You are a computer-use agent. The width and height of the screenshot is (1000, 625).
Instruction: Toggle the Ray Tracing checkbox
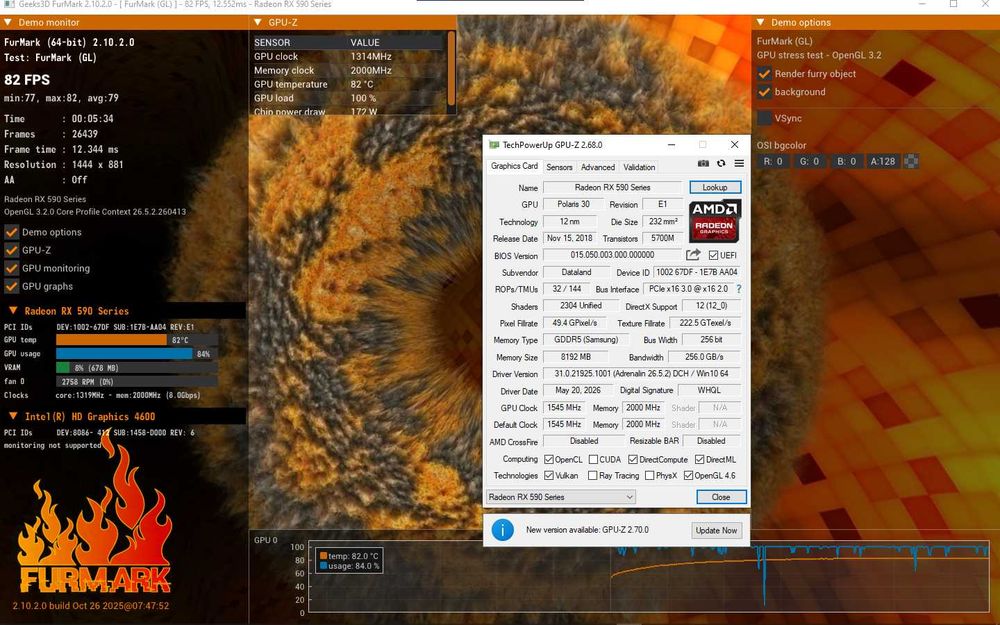(592, 476)
